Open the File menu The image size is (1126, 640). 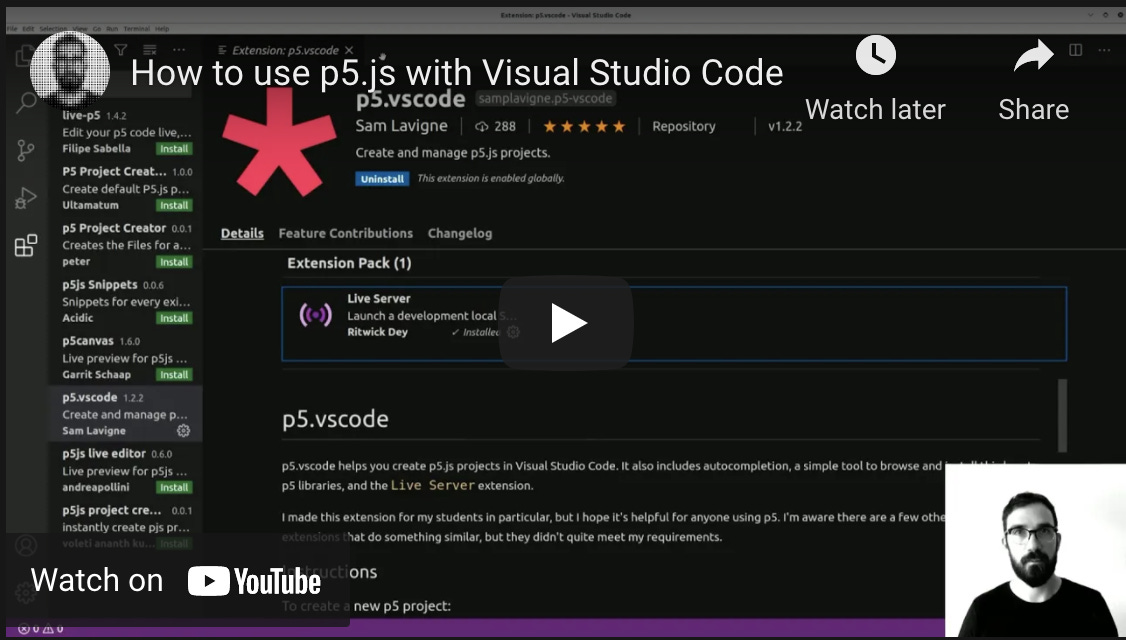click(x=11, y=29)
